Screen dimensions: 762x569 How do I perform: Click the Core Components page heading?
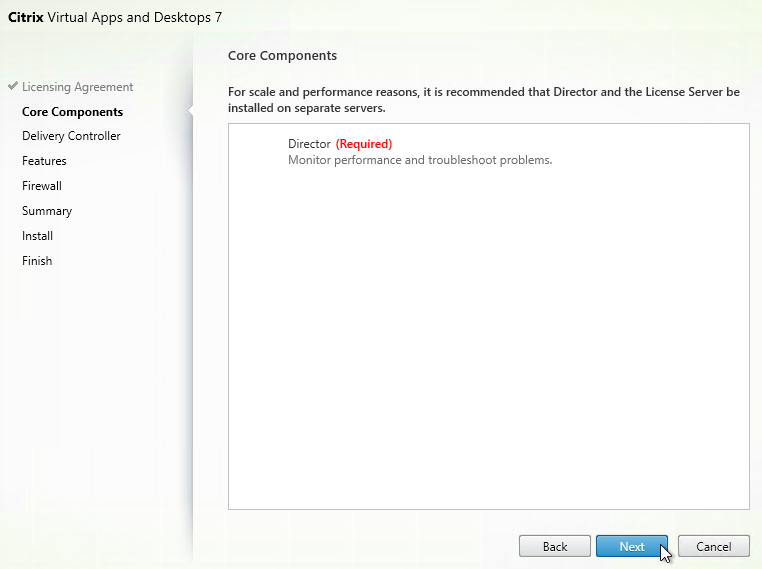[x=282, y=56]
